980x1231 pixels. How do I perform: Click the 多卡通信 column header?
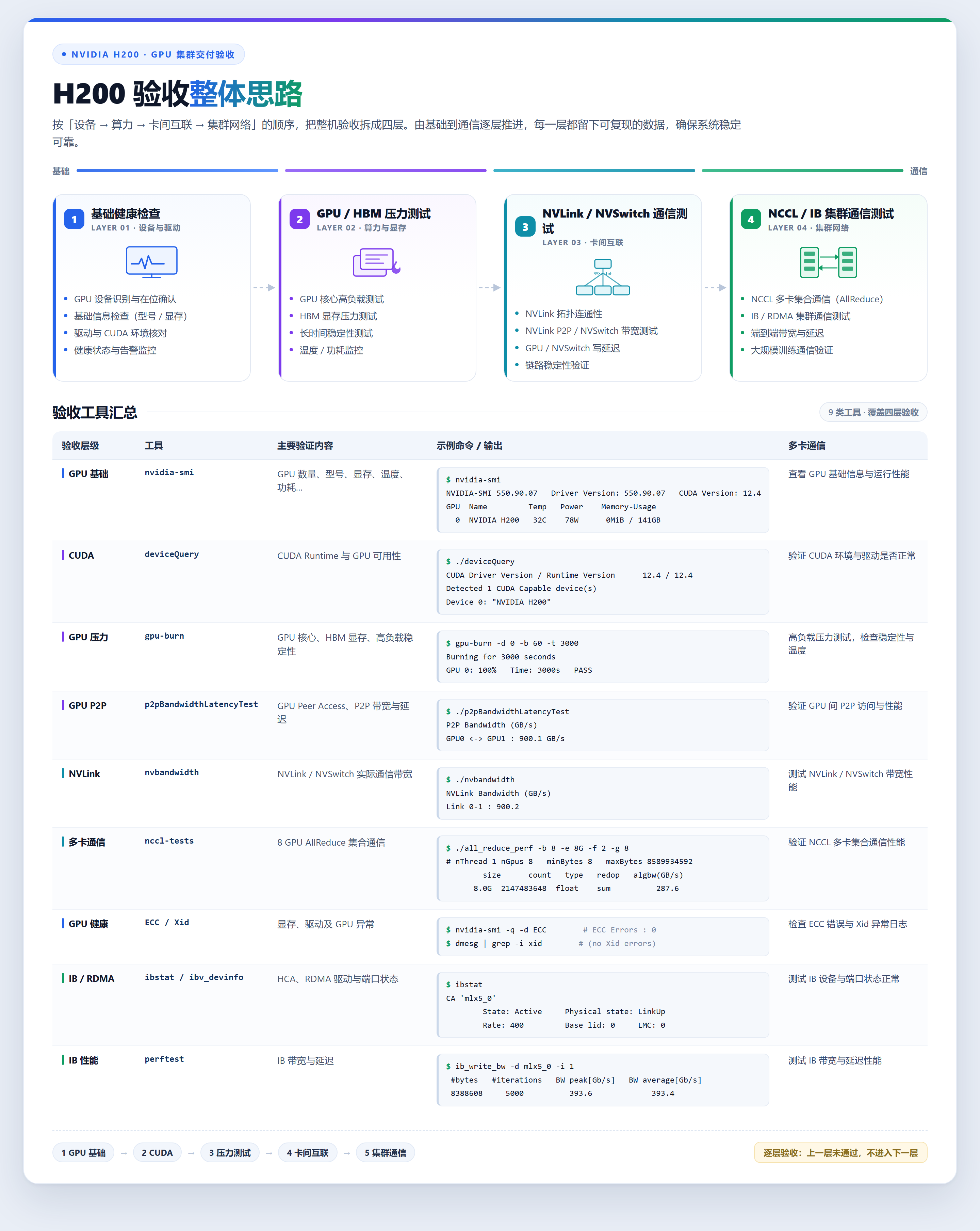point(806,445)
